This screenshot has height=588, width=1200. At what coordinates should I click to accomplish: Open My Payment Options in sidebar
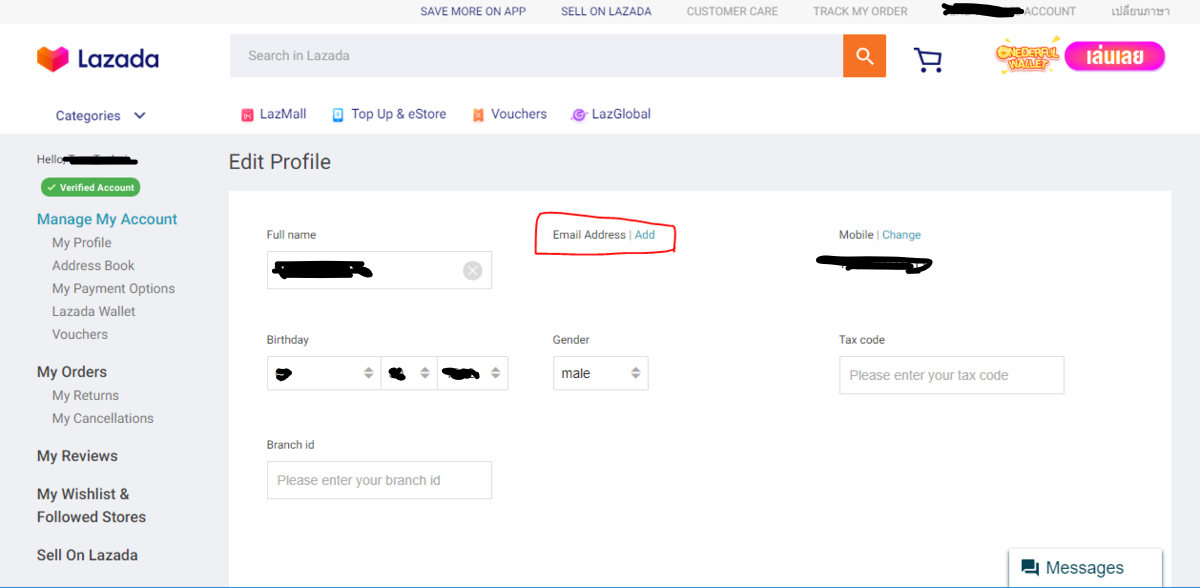coord(113,289)
